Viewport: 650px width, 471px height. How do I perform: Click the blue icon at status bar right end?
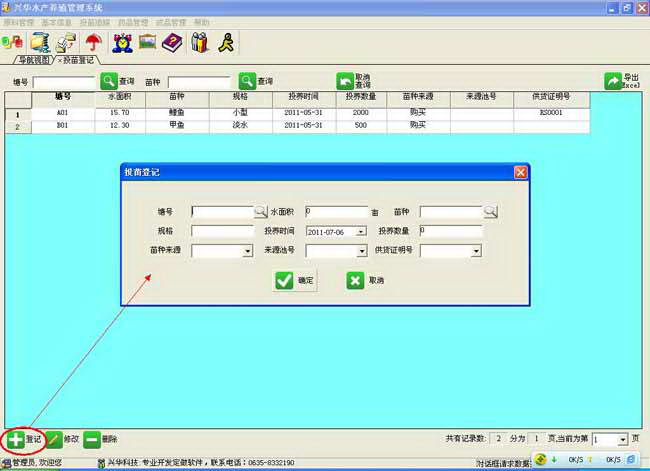(631, 459)
